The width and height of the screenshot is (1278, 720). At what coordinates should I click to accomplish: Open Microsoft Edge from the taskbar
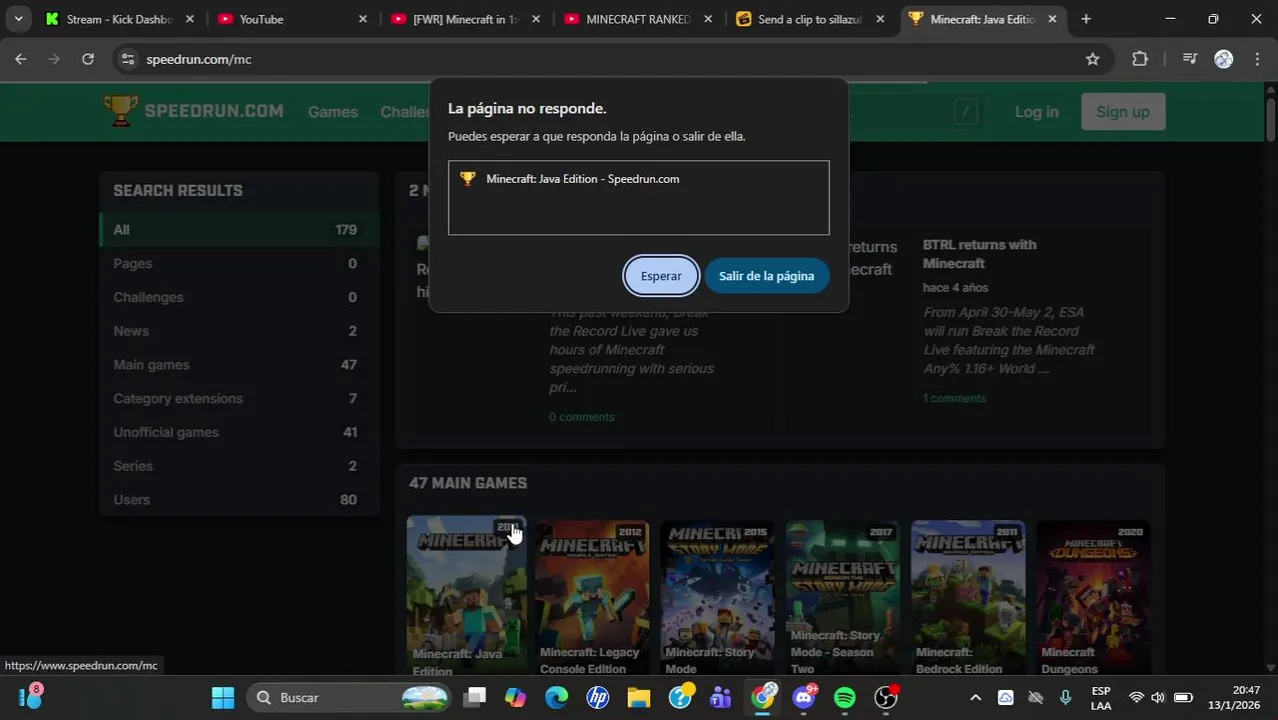click(556, 697)
